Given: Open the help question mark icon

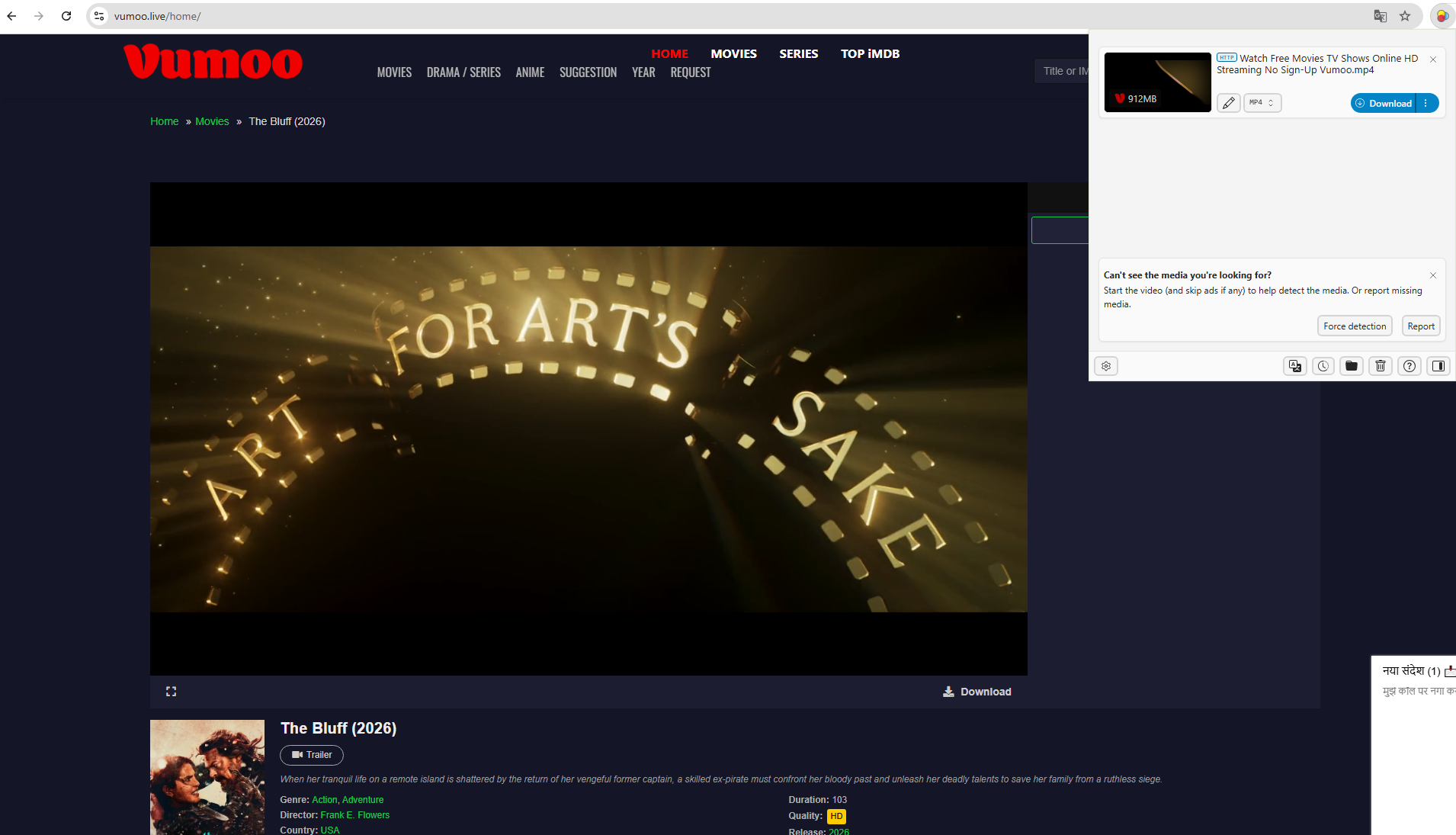Looking at the screenshot, I should pyautogui.click(x=1409, y=366).
